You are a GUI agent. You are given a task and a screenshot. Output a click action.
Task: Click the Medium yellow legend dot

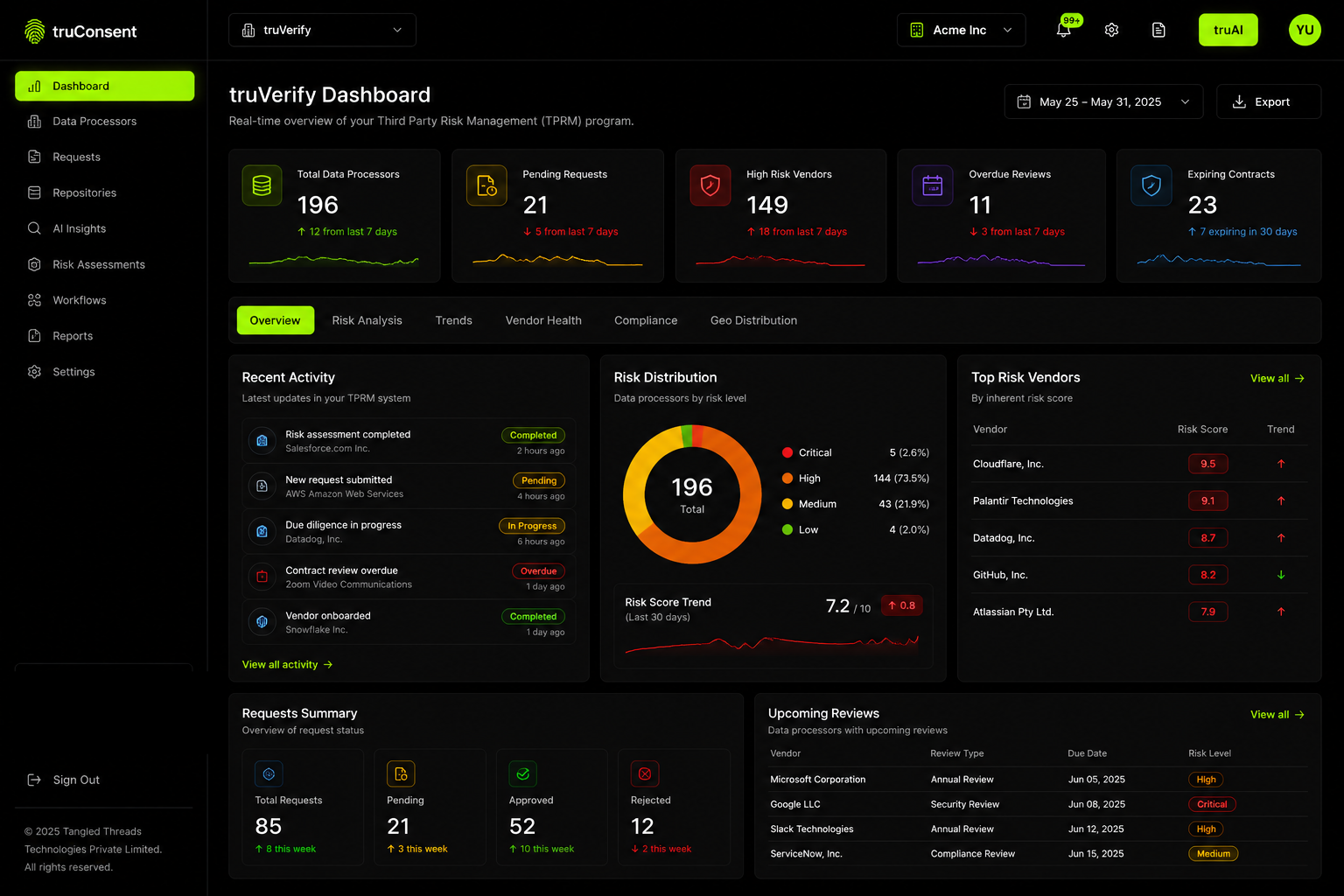pyautogui.click(x=787, y=504)
